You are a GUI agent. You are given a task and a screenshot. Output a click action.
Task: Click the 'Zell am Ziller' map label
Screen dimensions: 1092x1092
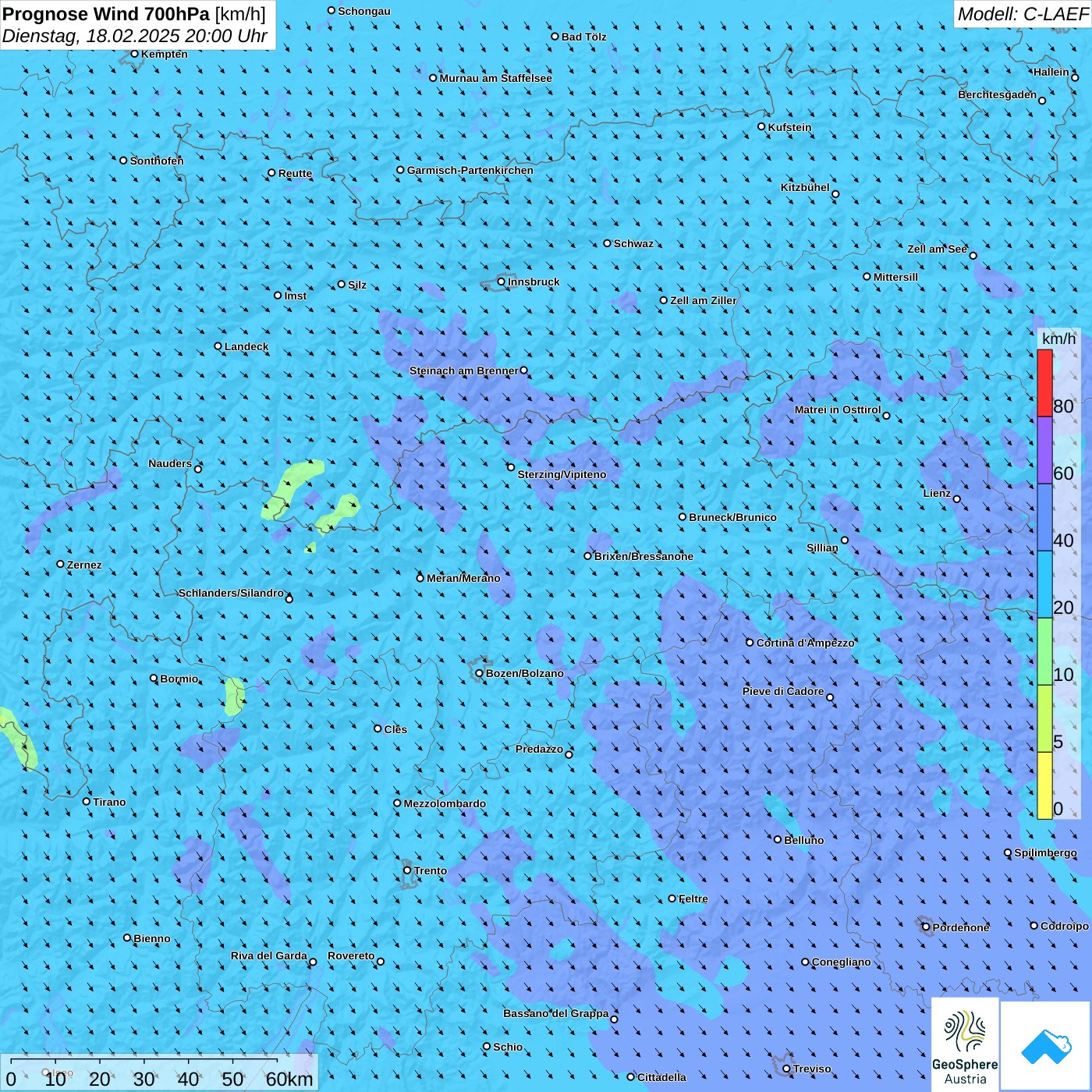point(704,300)
